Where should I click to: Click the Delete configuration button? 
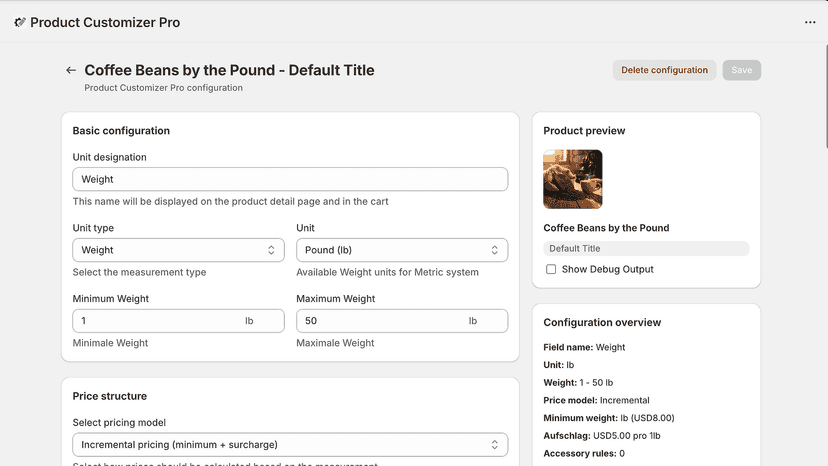664,70
